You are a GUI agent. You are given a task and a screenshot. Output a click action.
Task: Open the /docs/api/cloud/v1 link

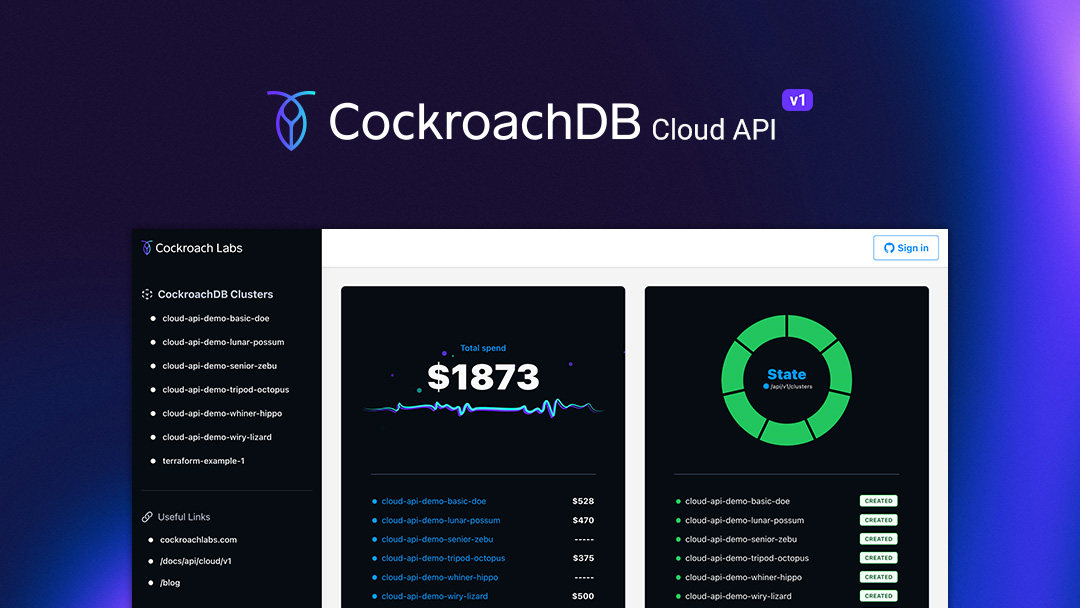click(x=198, y=560)
